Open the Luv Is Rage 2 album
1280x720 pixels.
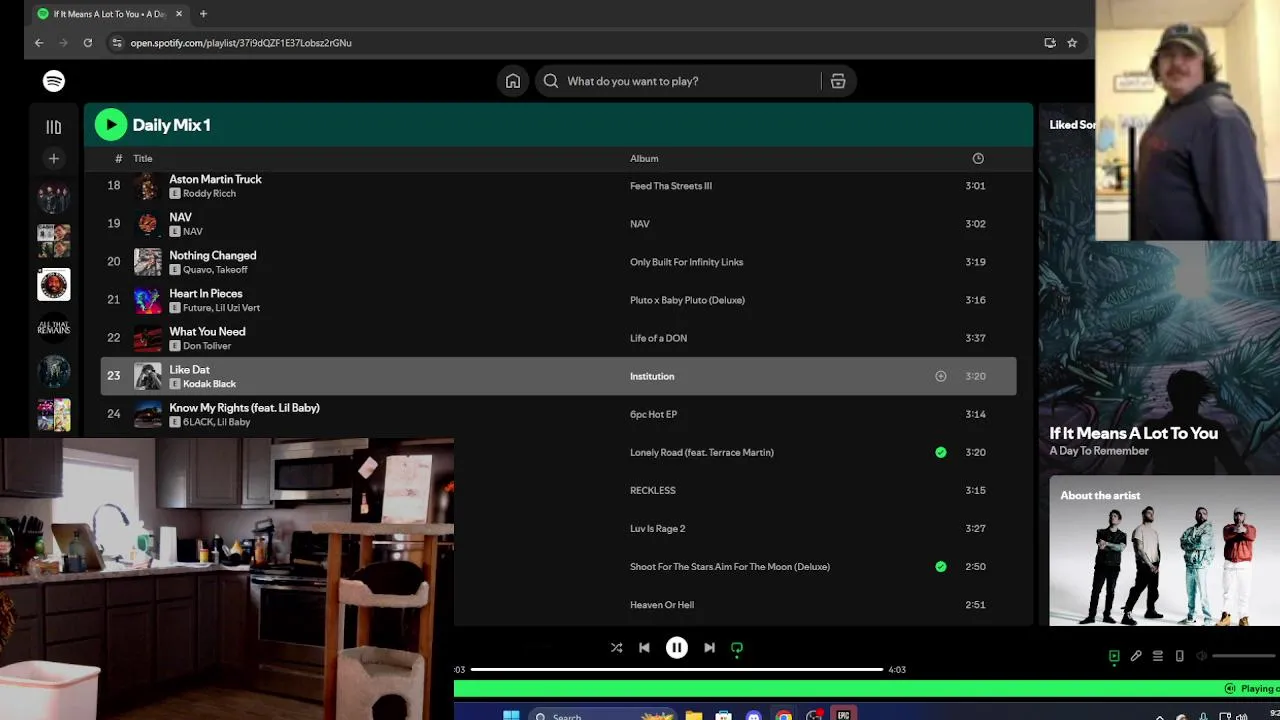click(x=657, y=528)
